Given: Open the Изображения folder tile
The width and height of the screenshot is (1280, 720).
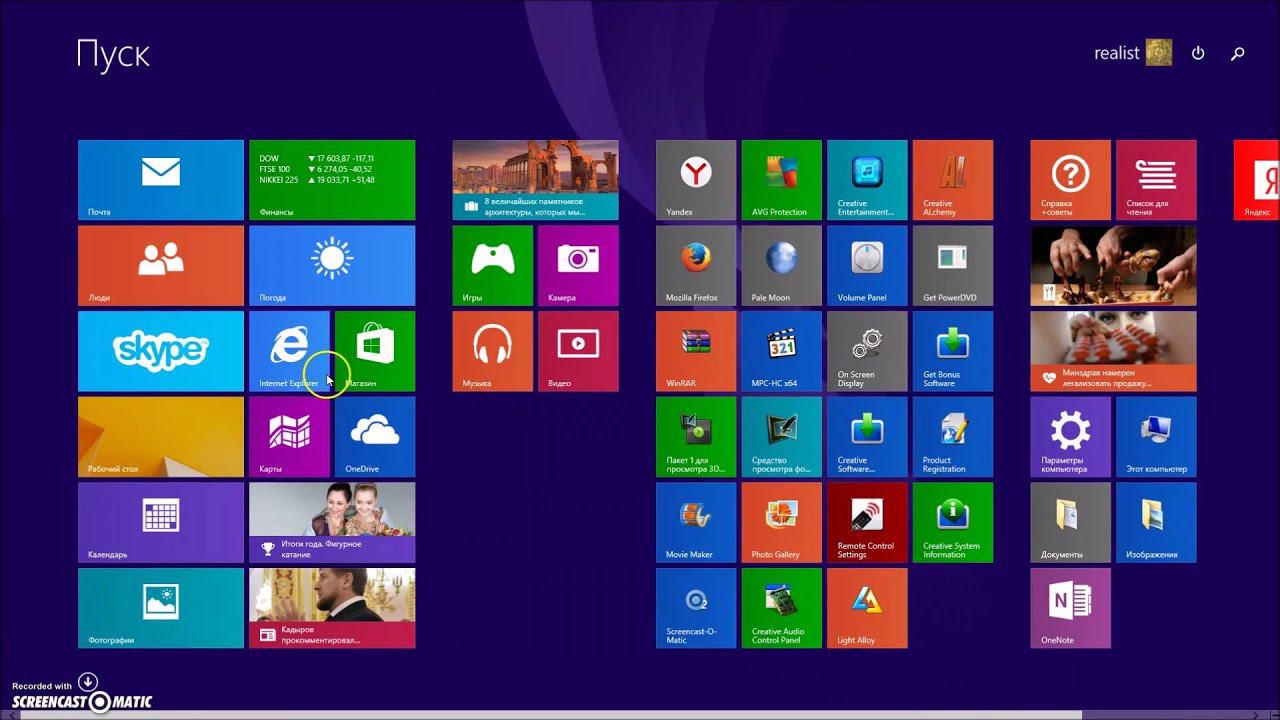Looking at the screenshot, I should click(1156, 523).
